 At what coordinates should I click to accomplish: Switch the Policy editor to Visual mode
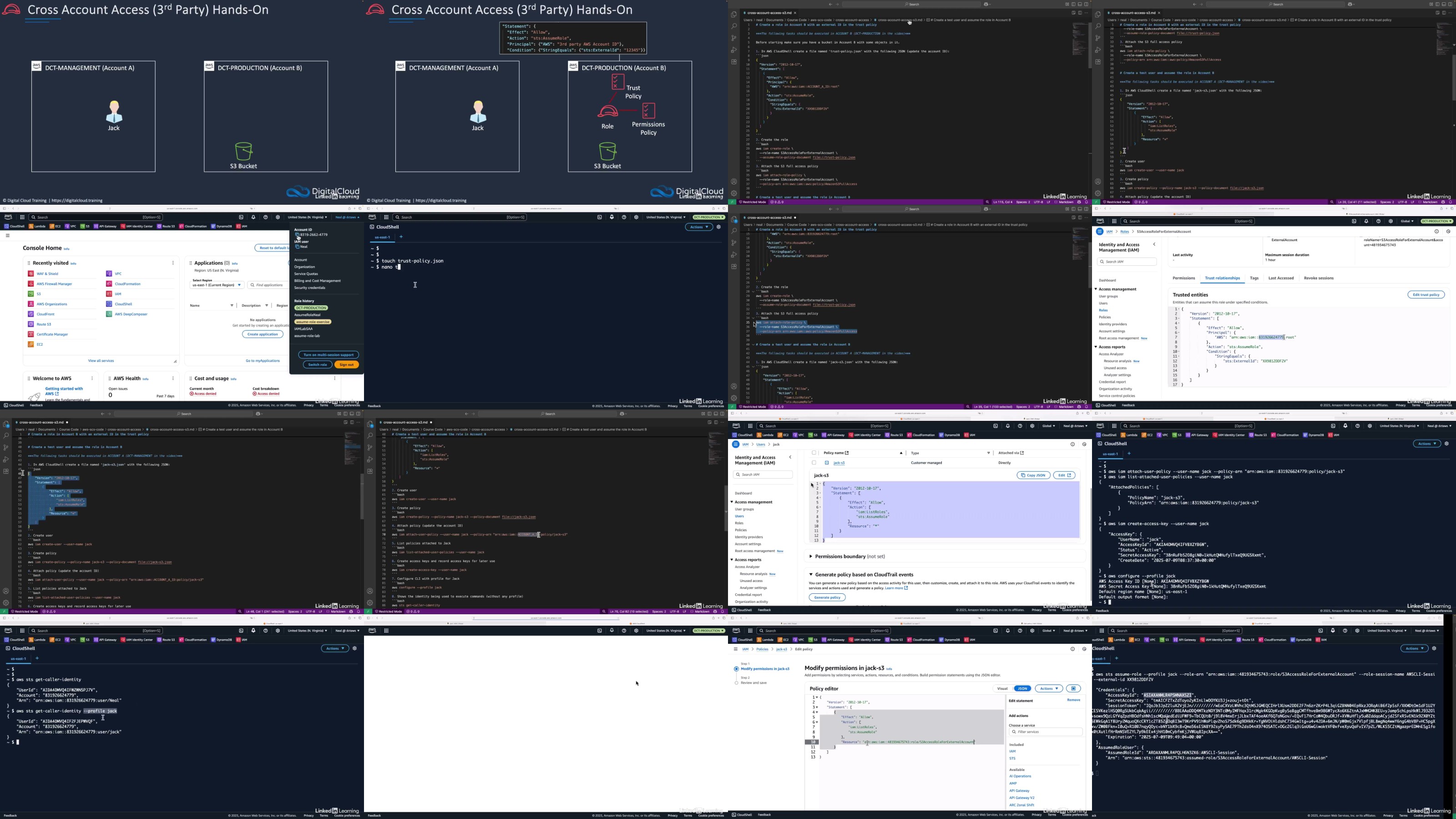coord(1002,688)
